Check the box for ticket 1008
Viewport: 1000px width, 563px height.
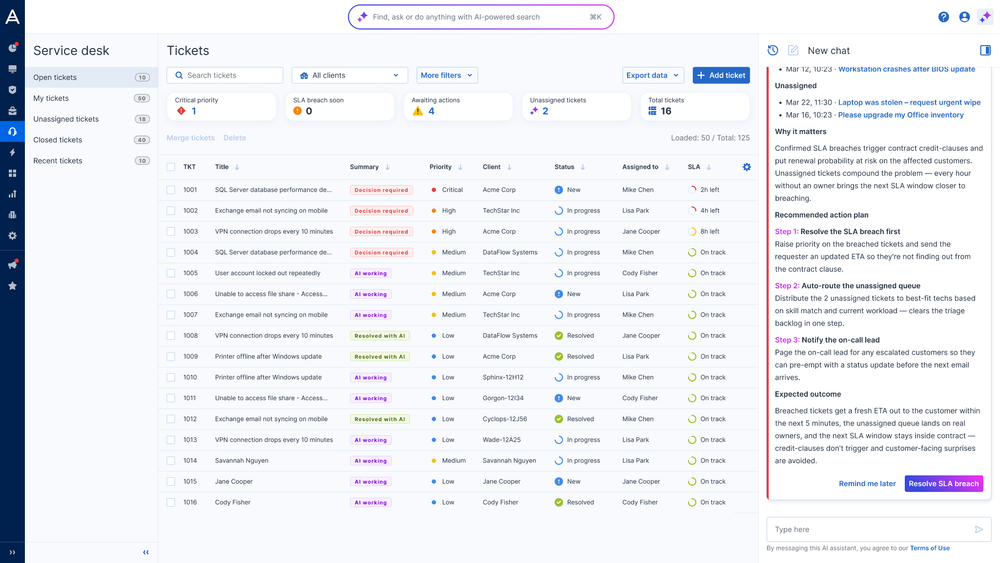point(170,335)
